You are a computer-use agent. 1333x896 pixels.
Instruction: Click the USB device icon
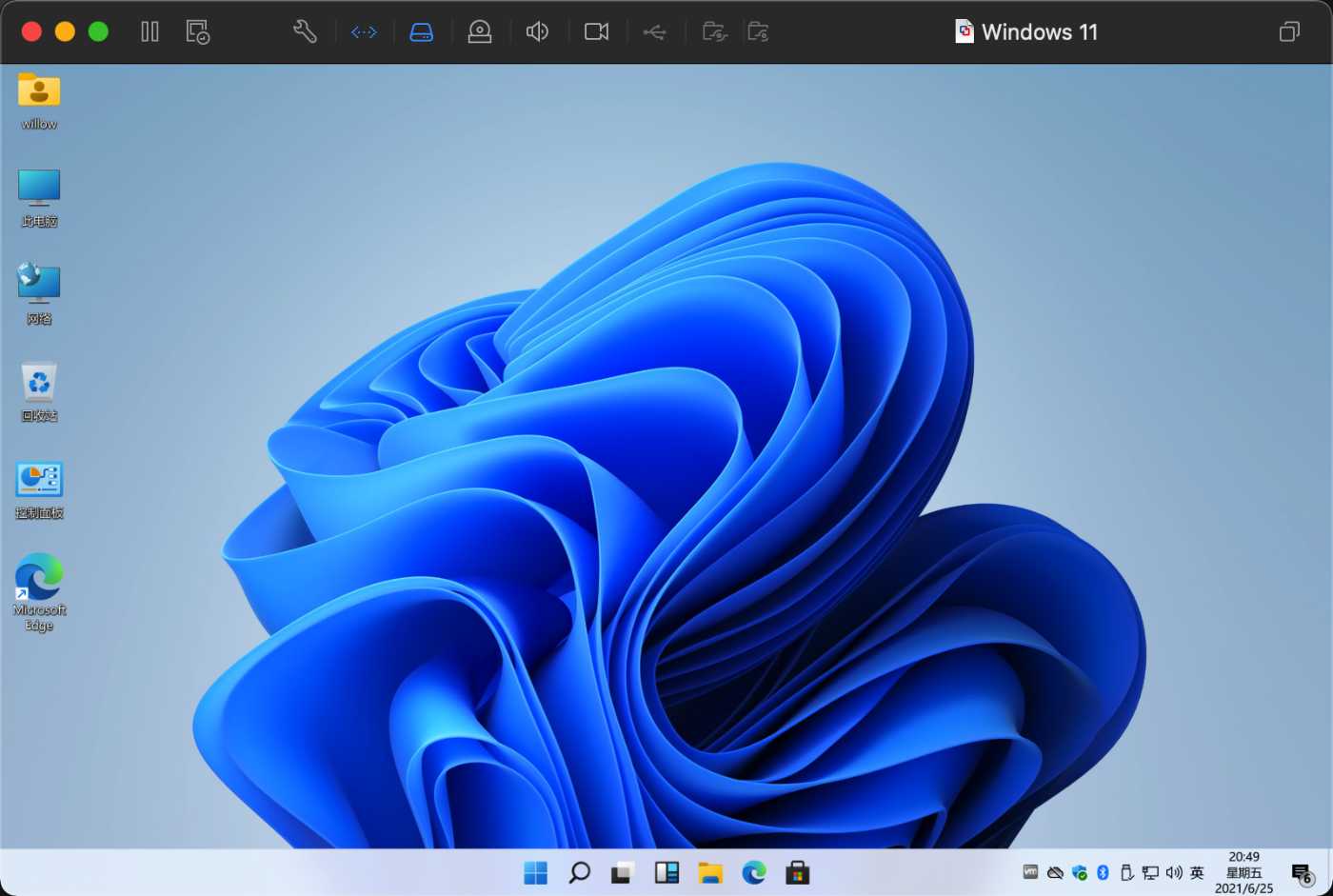point(654,32)
